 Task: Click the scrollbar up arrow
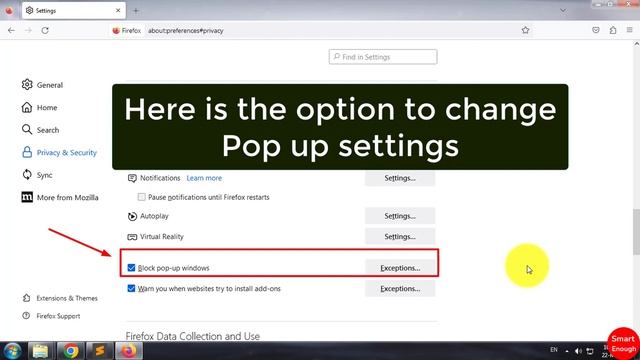click(x=636, y=44)
